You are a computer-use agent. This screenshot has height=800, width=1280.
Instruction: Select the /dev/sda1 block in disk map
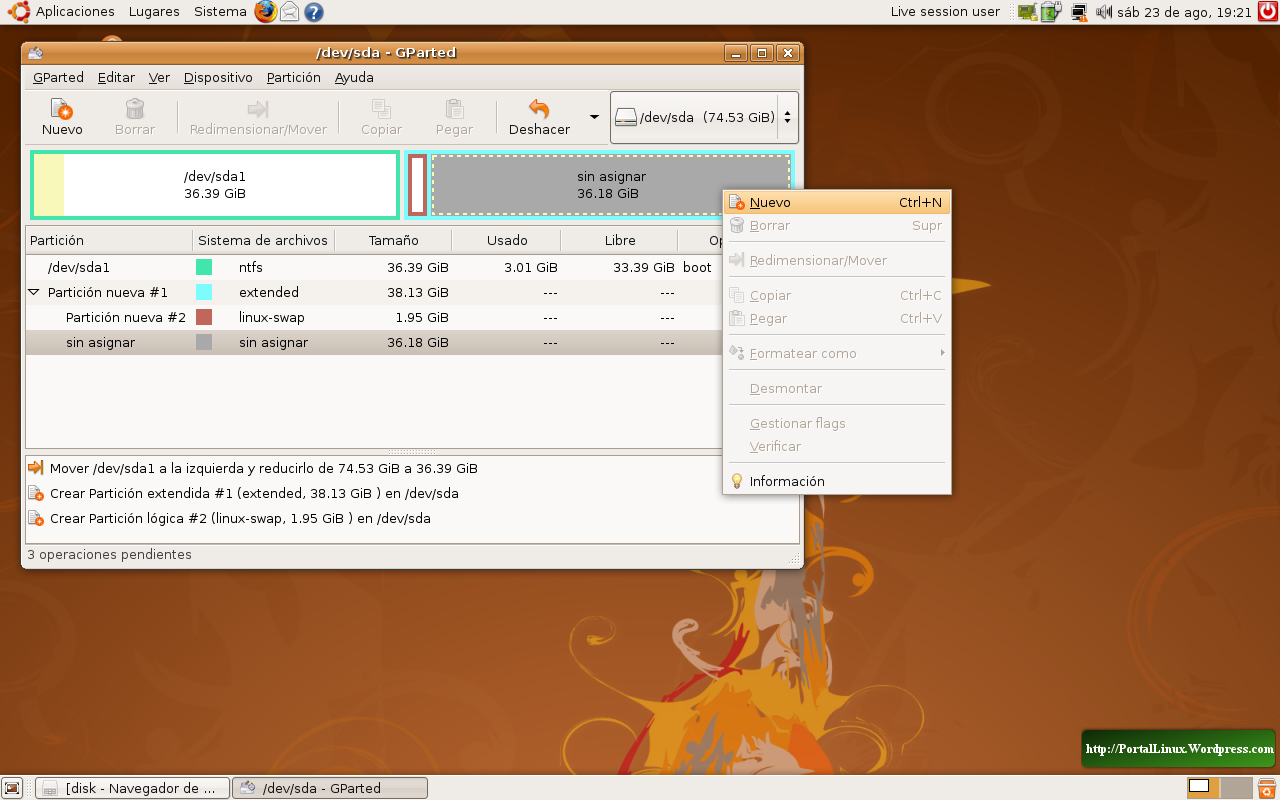(x=215, y=185)
